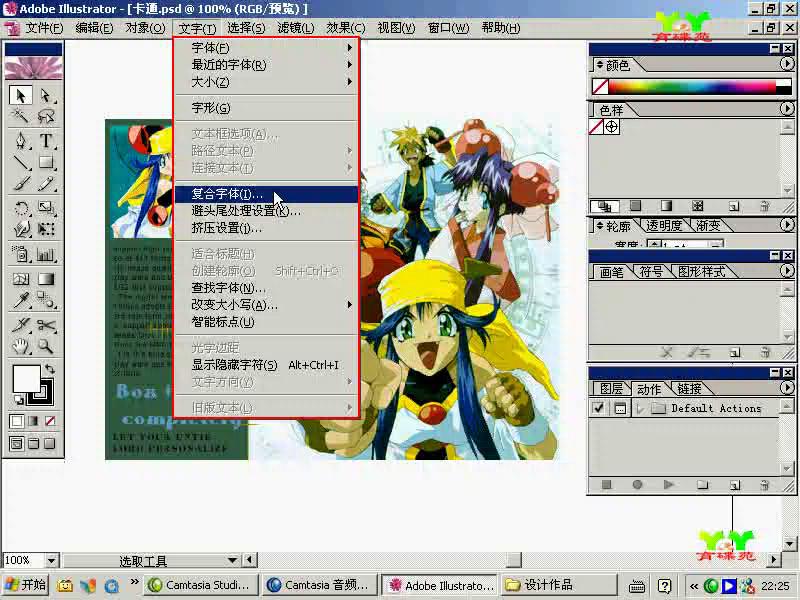Switch to Standard Screen Mode
Image resolution: width=800 pixels, height=600 pixels.
coord(16,443)
